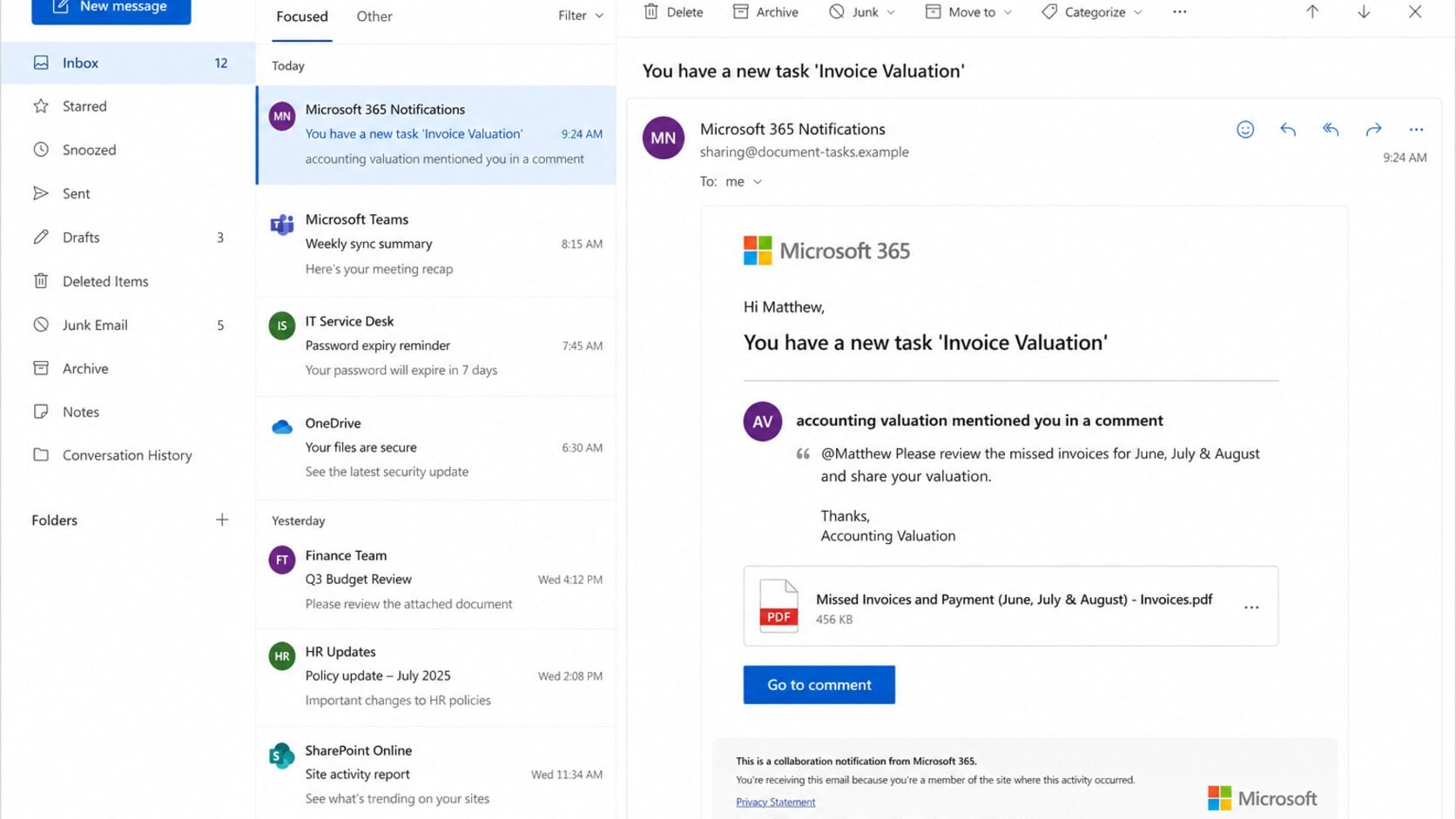The height and width of the screenshot is (819, 1456).
Task: Click the plus icon next to Folders
Action: click(x=222, y=520)
